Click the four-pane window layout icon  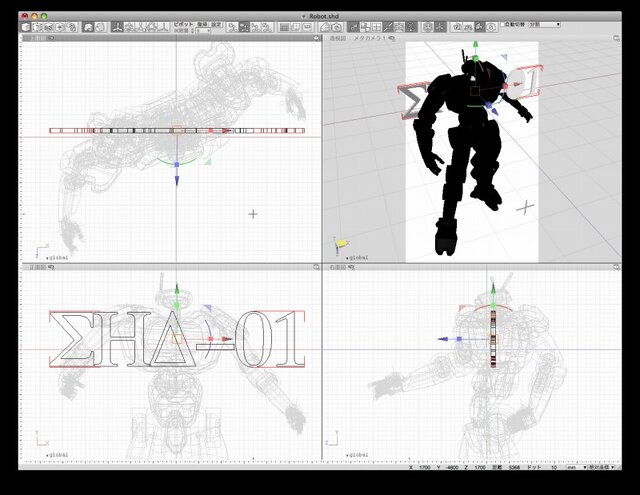[296, 27]
